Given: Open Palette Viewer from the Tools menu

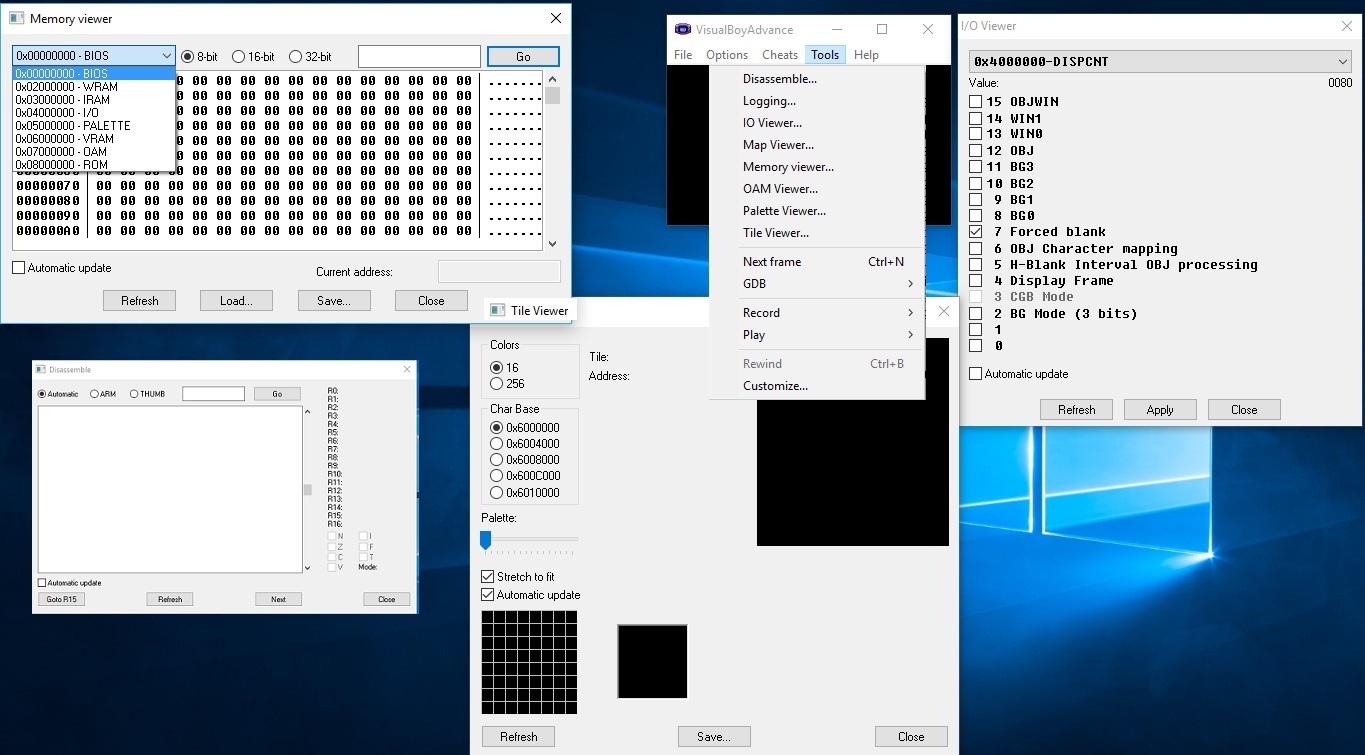Looking at the screenshot, I should click(784, 211).
